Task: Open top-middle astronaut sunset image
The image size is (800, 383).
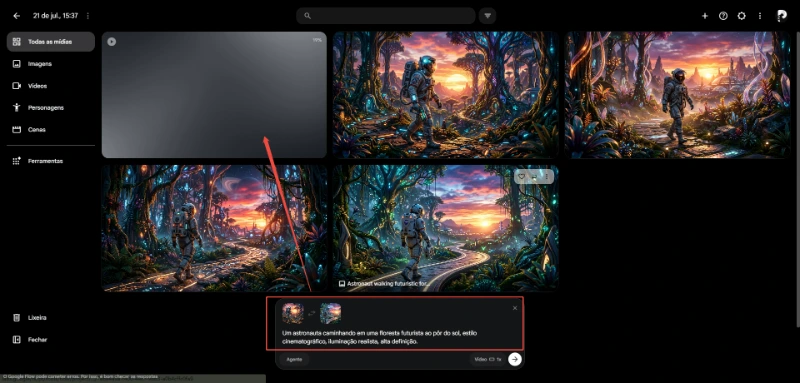Action: click(x=445, y=95)
